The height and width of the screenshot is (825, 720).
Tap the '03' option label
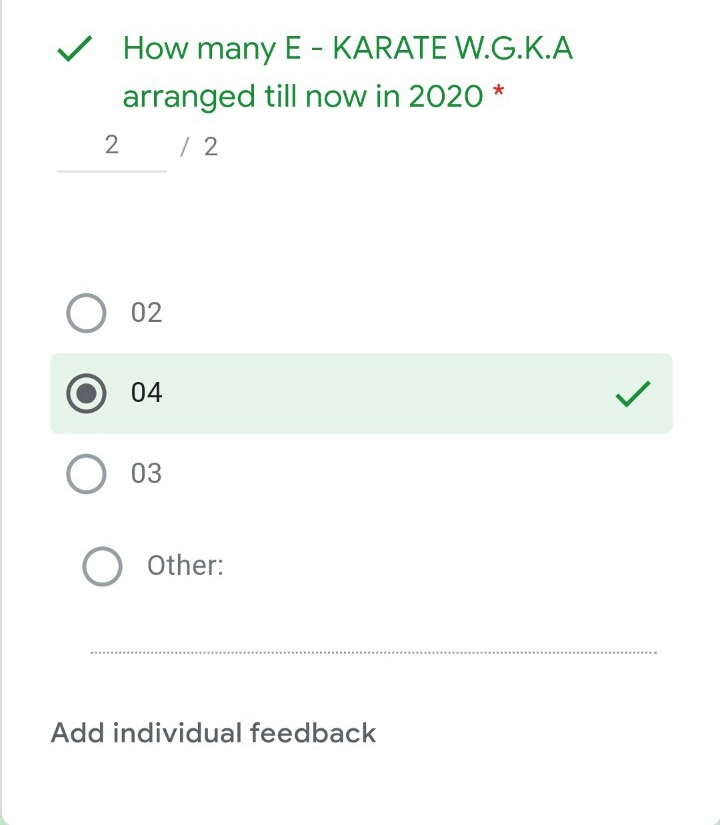point(146,473)
